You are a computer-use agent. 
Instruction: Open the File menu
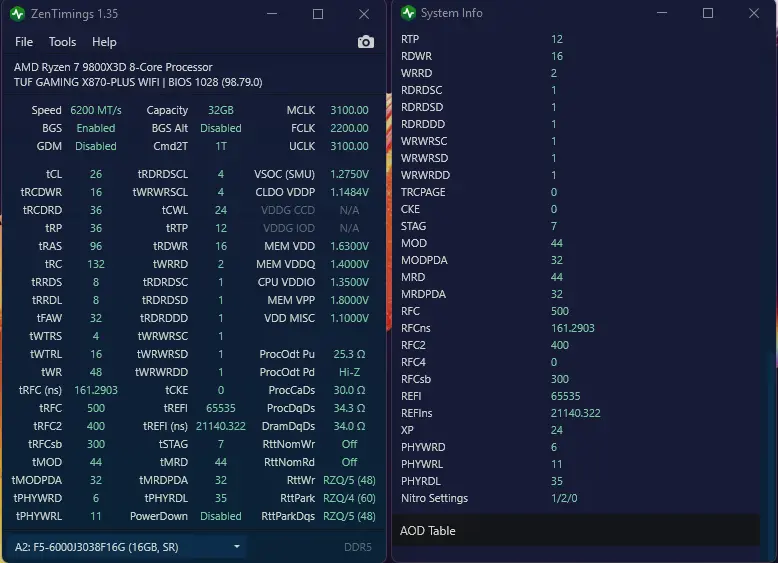click(24, 42)
